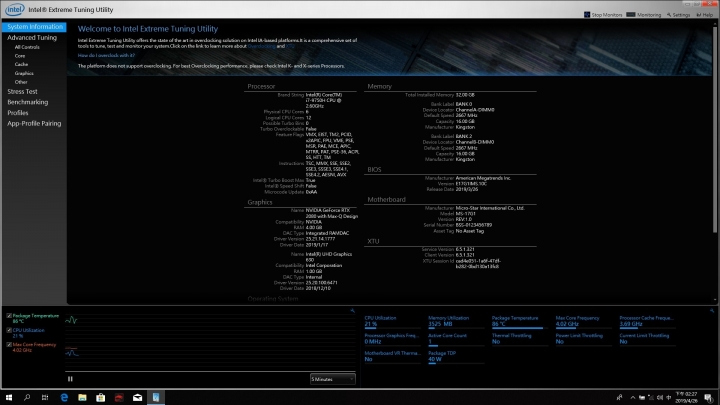
Task: Open the Monitoring view from the toolbar
Action: [x=644, y=15]
